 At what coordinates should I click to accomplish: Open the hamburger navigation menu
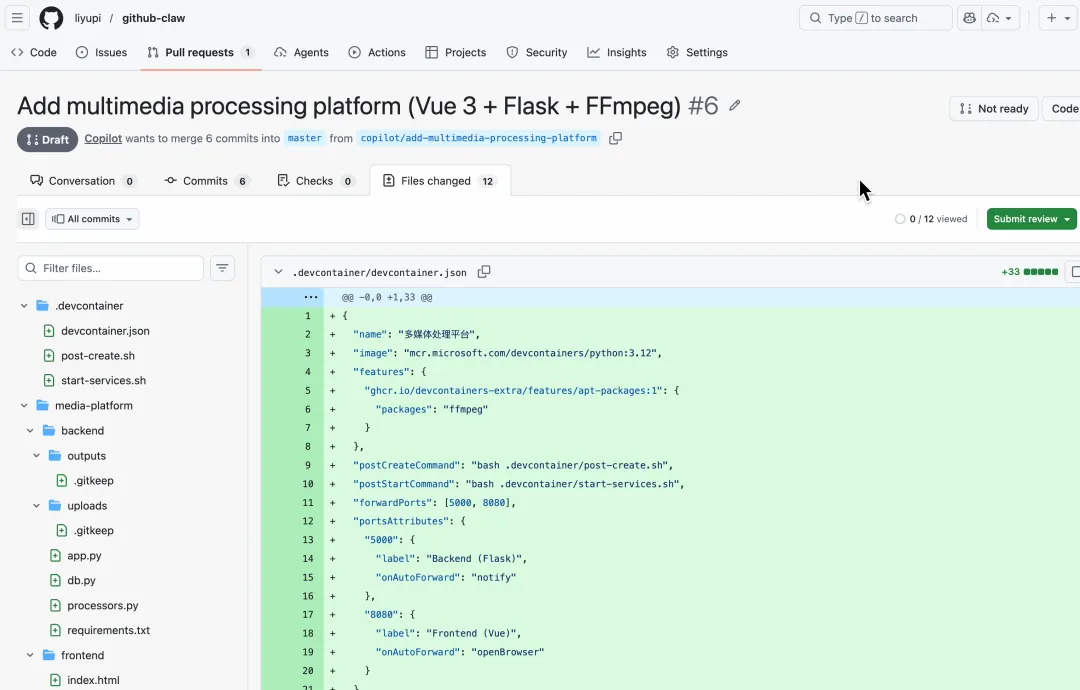18,18
